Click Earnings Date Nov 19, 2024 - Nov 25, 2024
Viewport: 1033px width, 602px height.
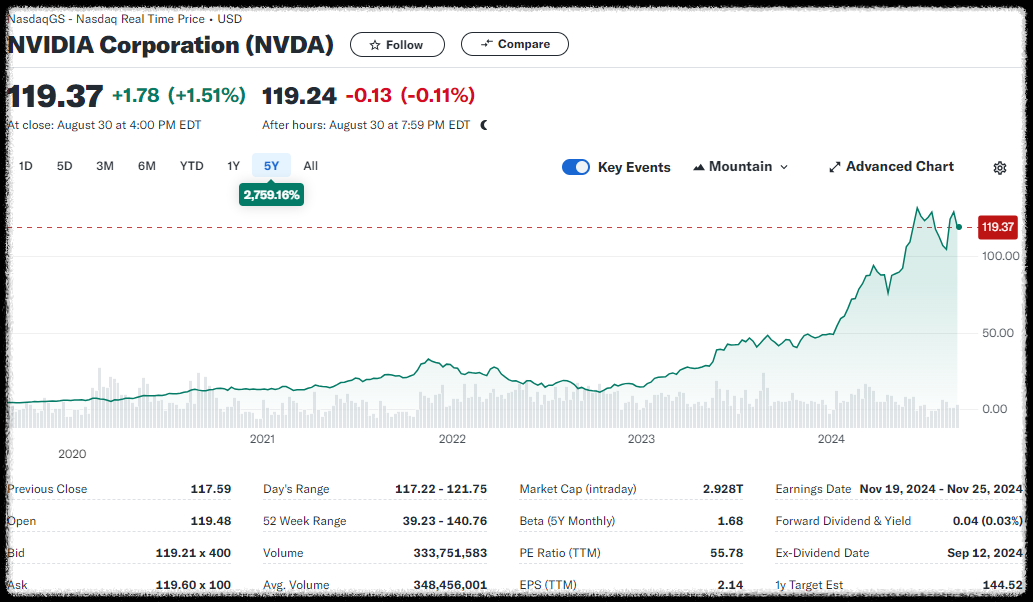pos(941,489)
